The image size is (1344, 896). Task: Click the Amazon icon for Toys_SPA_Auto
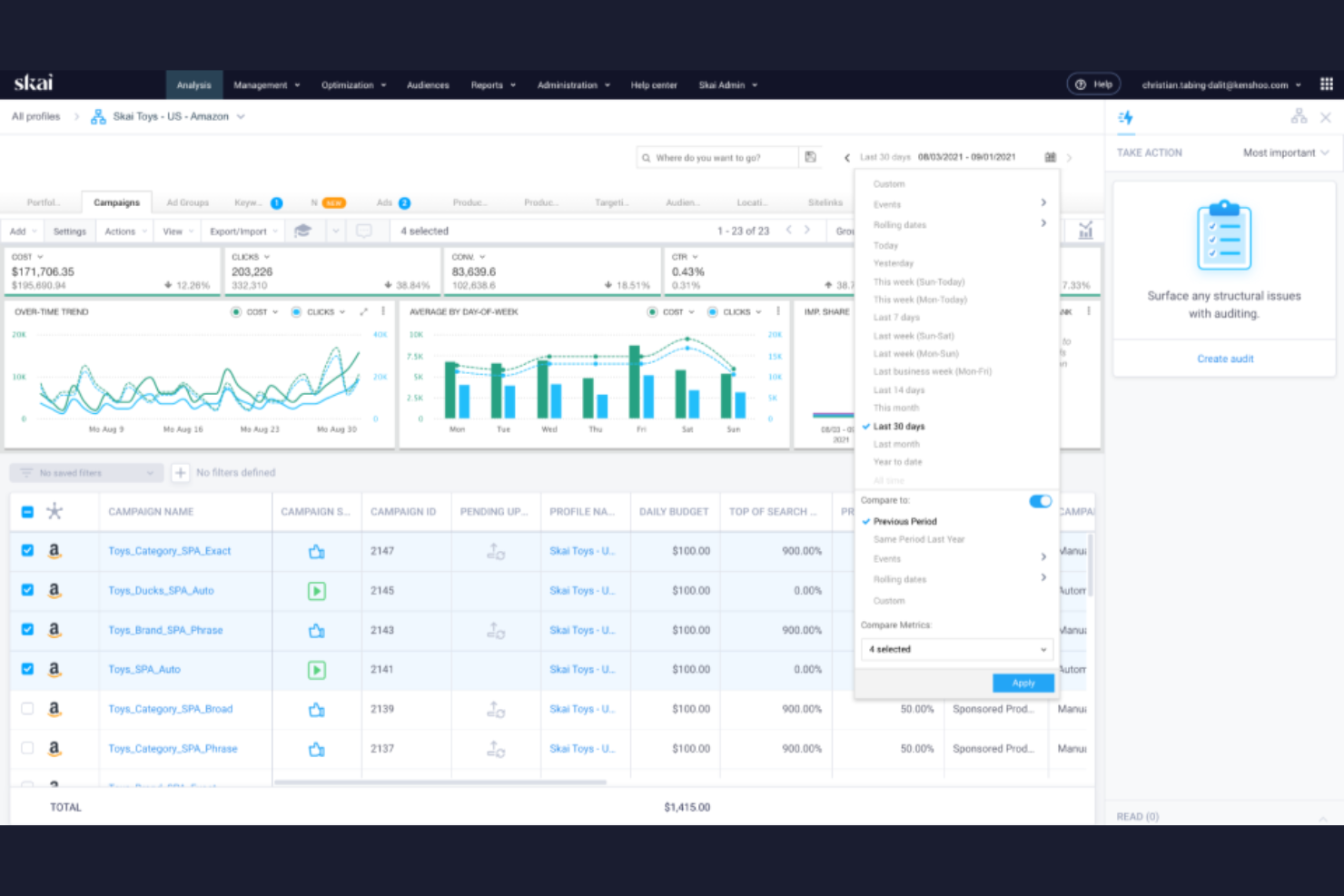(x=54, y=670)
